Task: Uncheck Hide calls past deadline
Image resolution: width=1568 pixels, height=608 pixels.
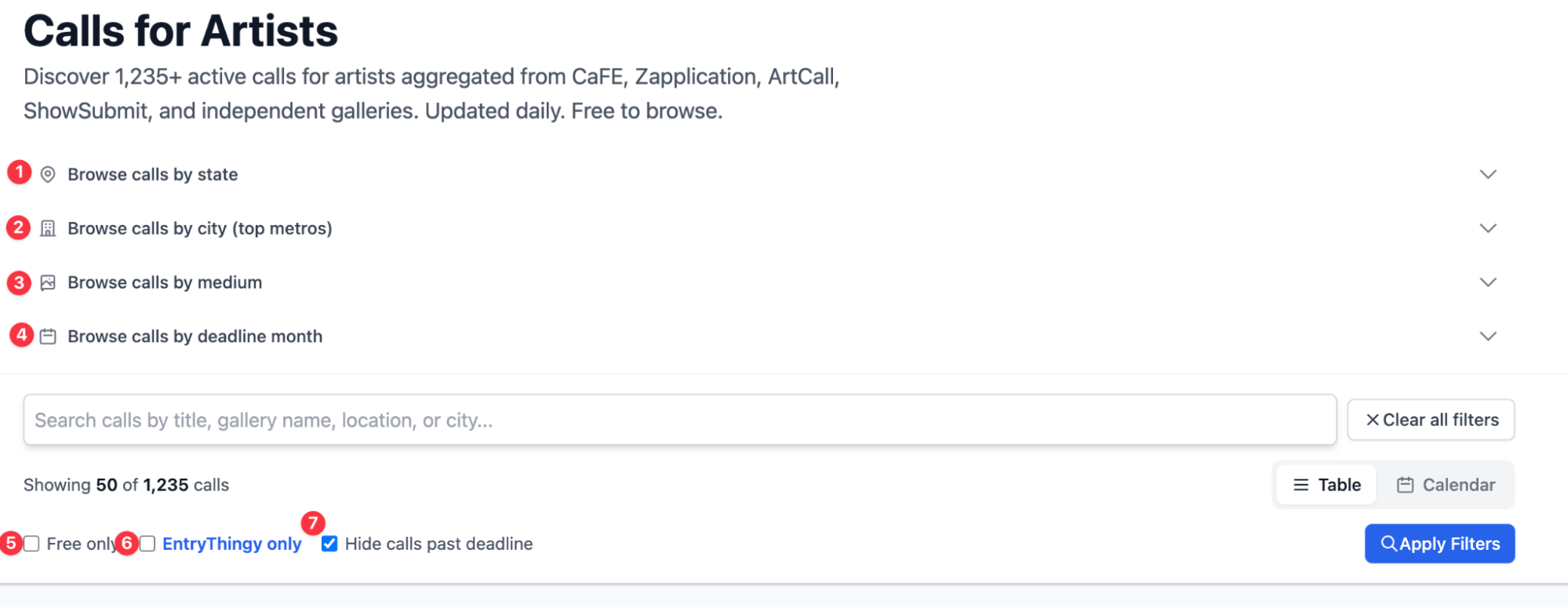Action: pos(329,544)
